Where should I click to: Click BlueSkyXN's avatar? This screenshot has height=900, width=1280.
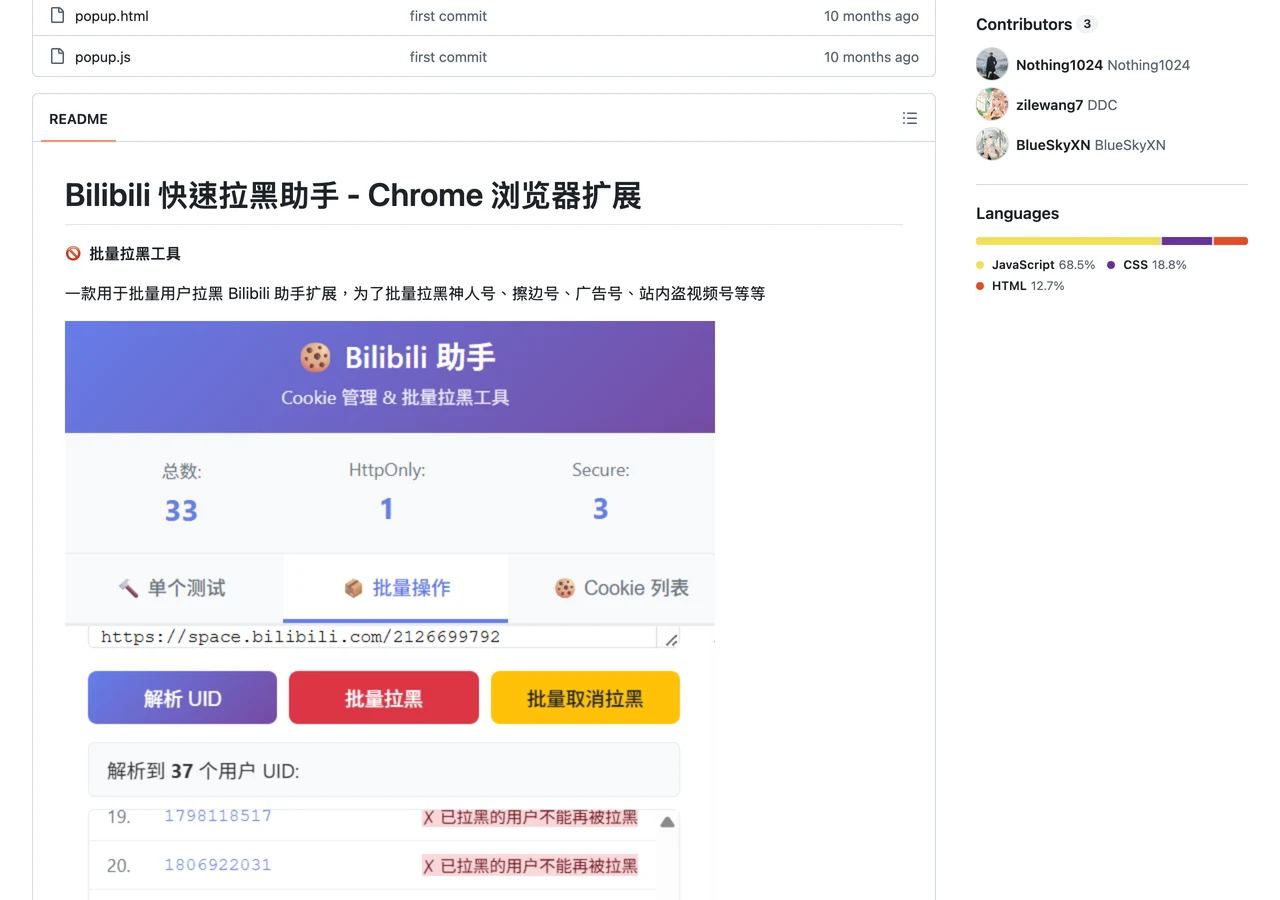pyautogui.click(x=992, y=144)
